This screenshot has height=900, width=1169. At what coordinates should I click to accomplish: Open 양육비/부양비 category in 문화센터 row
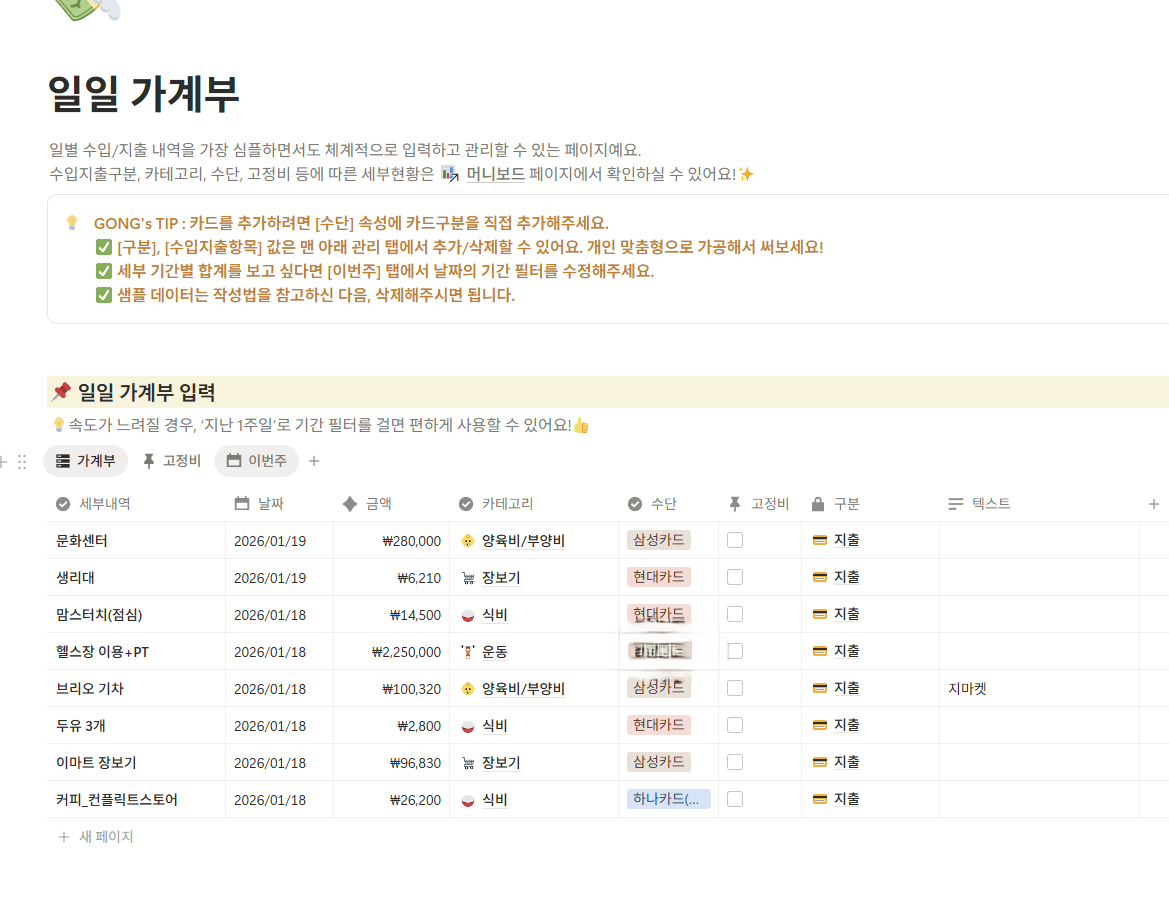coord(523,541)
